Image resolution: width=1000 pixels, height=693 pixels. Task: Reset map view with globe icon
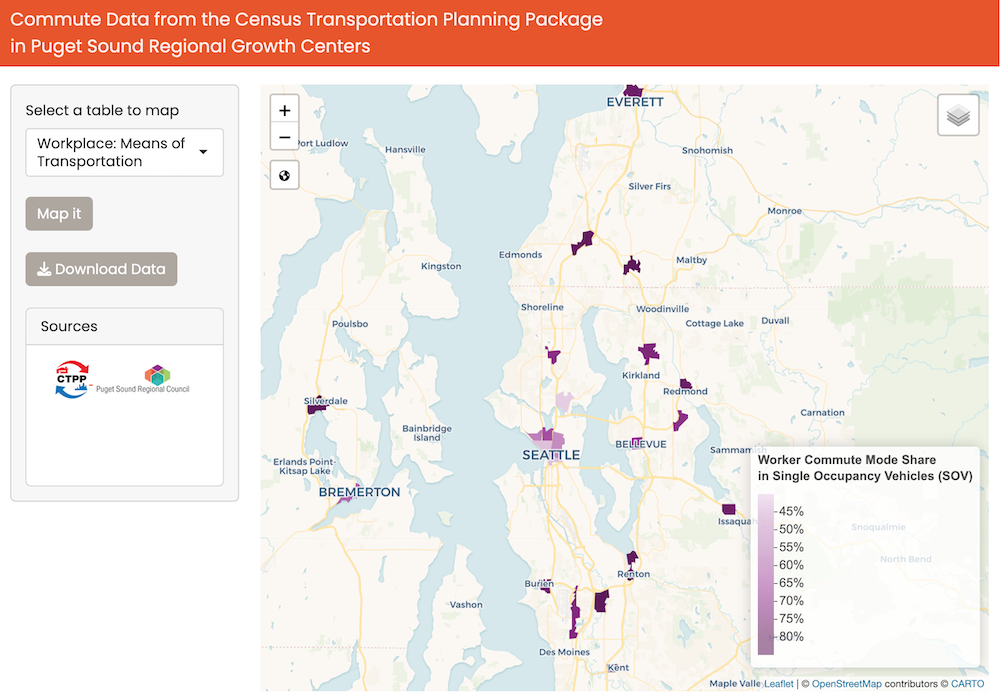(285, 176)
